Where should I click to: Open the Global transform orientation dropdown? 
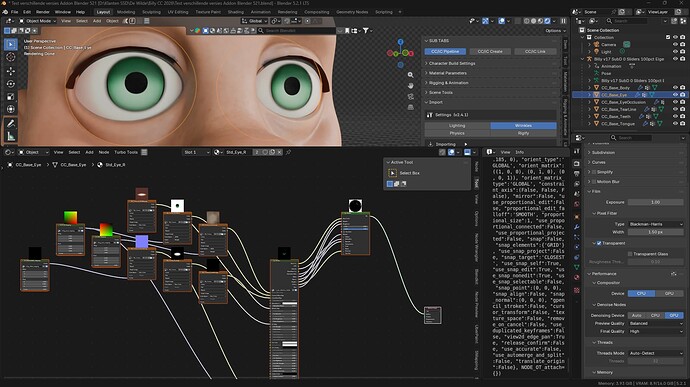[x=255, y=21]
